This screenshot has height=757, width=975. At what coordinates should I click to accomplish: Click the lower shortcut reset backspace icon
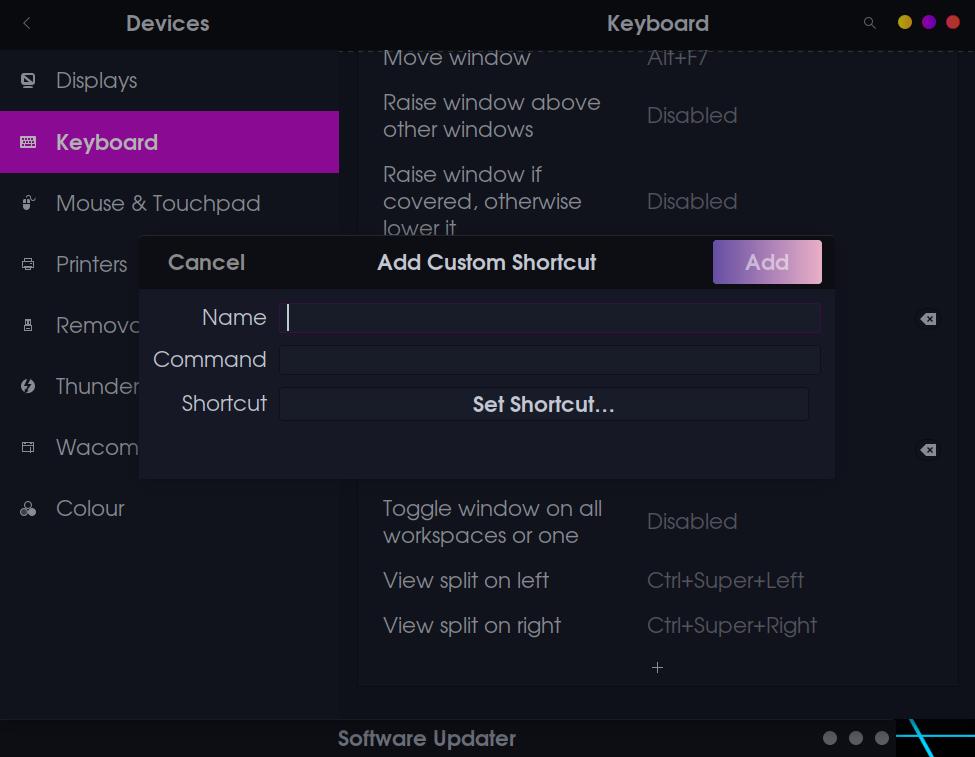point(928,450)
